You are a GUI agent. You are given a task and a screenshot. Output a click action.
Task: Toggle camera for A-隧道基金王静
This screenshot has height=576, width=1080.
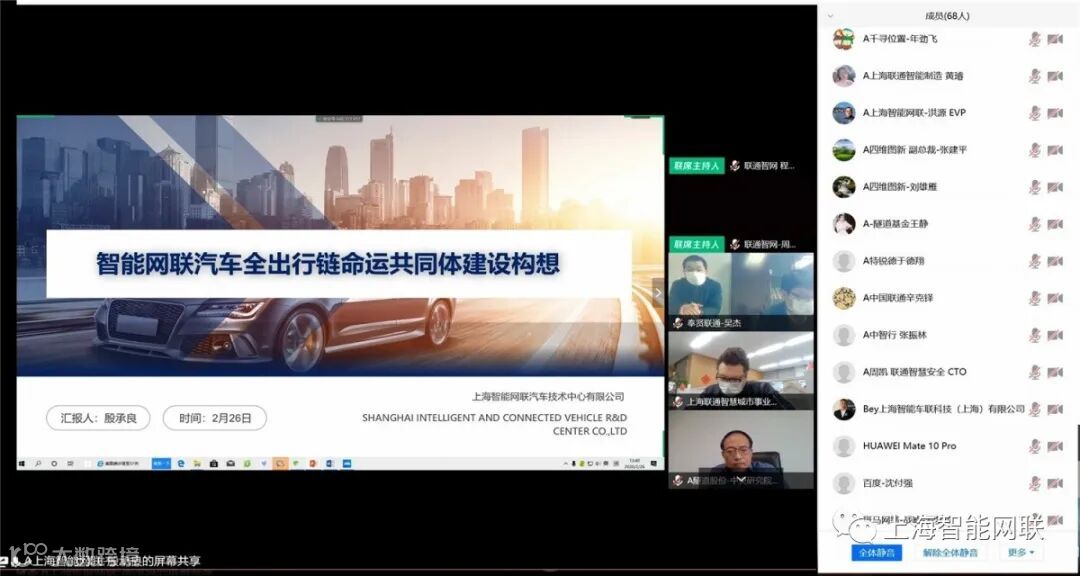[1055, 224]
